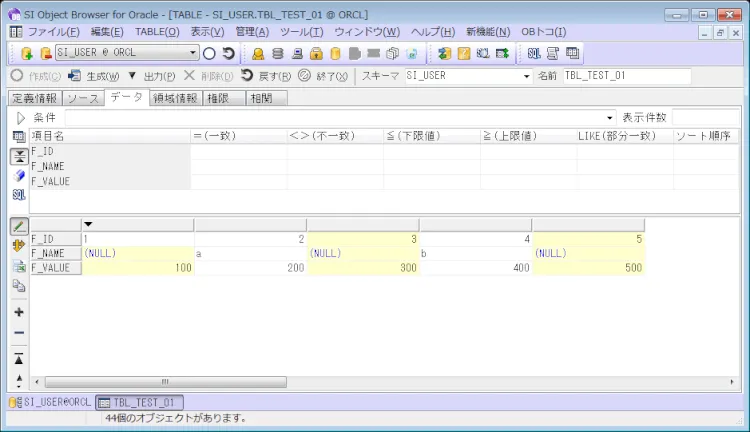The width and height of the screenshot is (750, 432).
Task: Click the black triangle in first data column header
Action: [88, 224]
